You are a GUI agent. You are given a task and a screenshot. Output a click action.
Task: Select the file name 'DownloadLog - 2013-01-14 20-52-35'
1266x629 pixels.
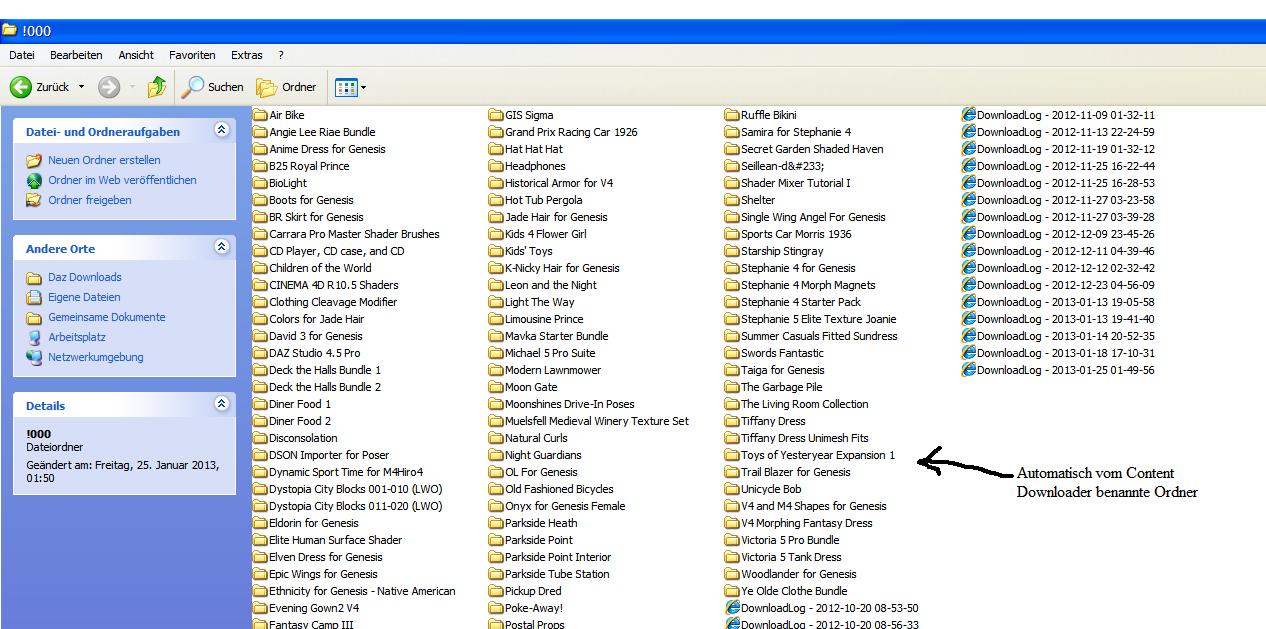coord(1066,336)
